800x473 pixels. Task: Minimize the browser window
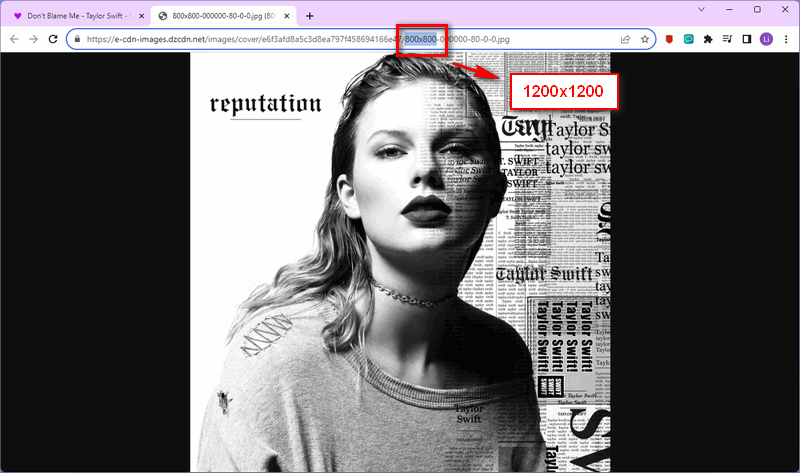(x=730, y=10)
